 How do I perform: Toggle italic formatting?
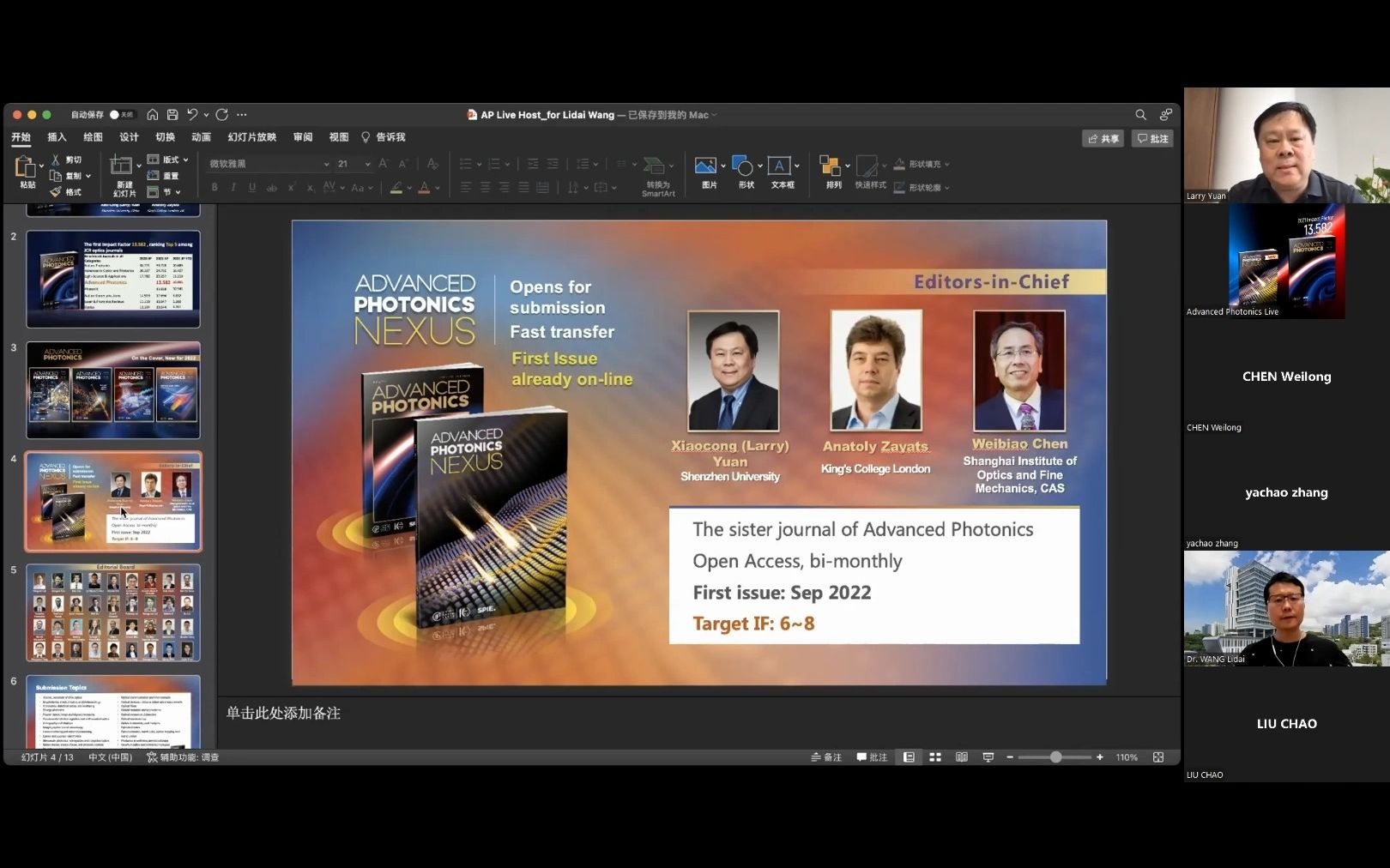[233, 187]
